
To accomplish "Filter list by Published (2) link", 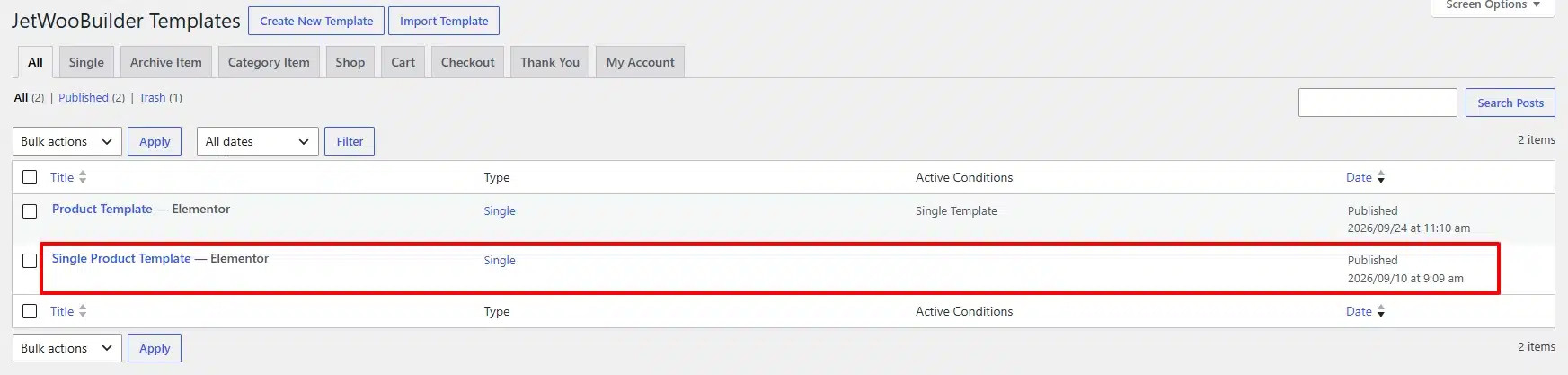I will [92, 97].
